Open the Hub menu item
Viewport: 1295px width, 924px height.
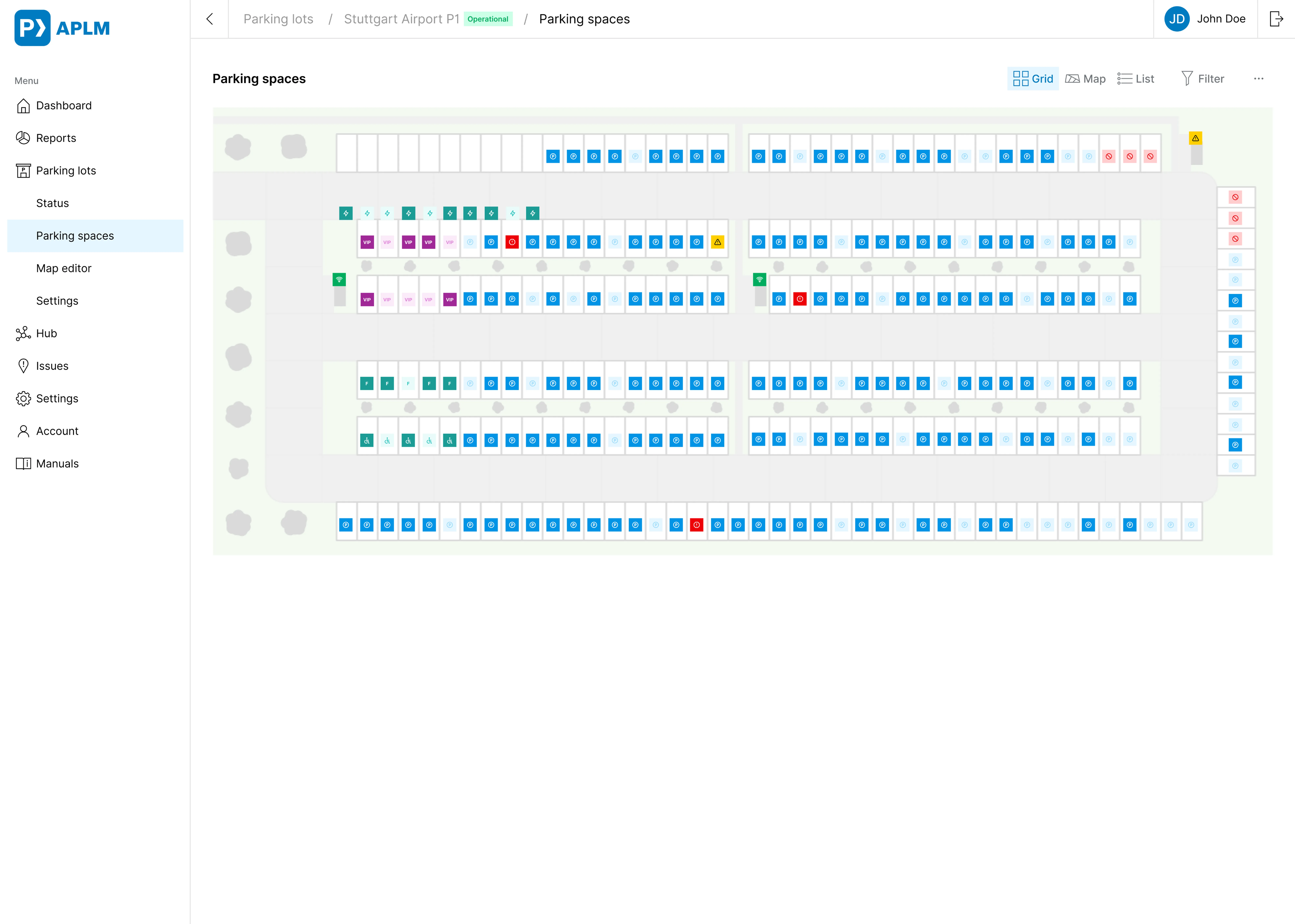pyautogui.click(x=47, y=333)
